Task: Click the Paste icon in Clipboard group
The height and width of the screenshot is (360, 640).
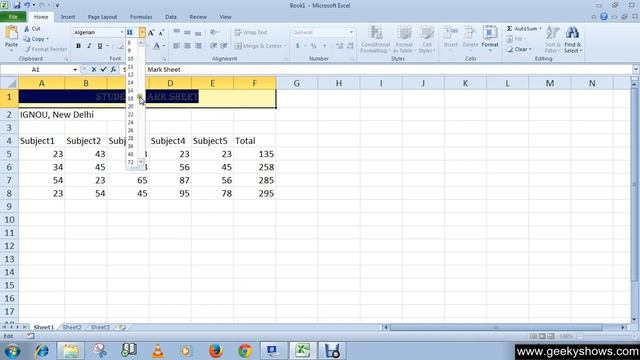Action: coord(11,33)
